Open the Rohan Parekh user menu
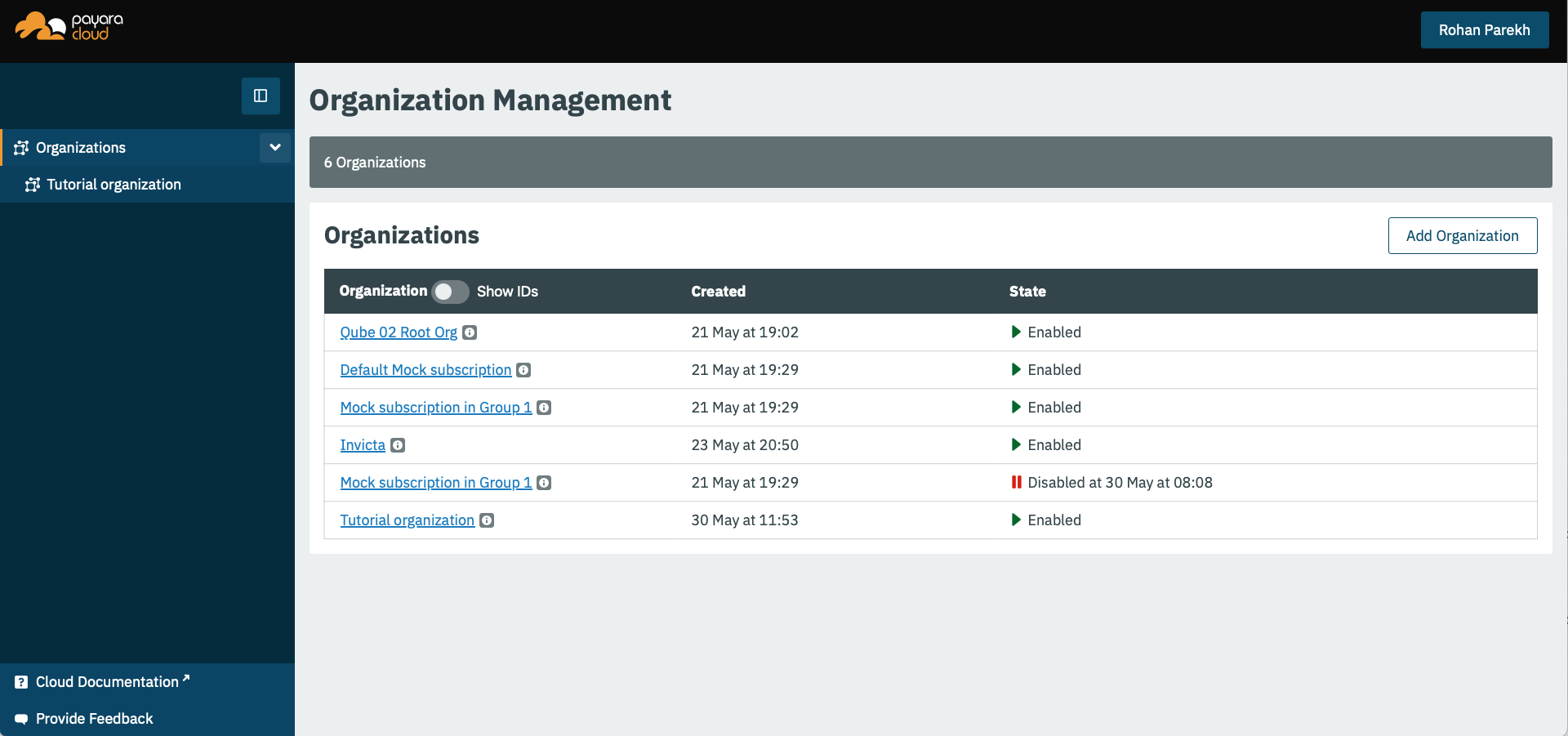Screen dimensions: 1568x736 click(x=1484, y=30)
